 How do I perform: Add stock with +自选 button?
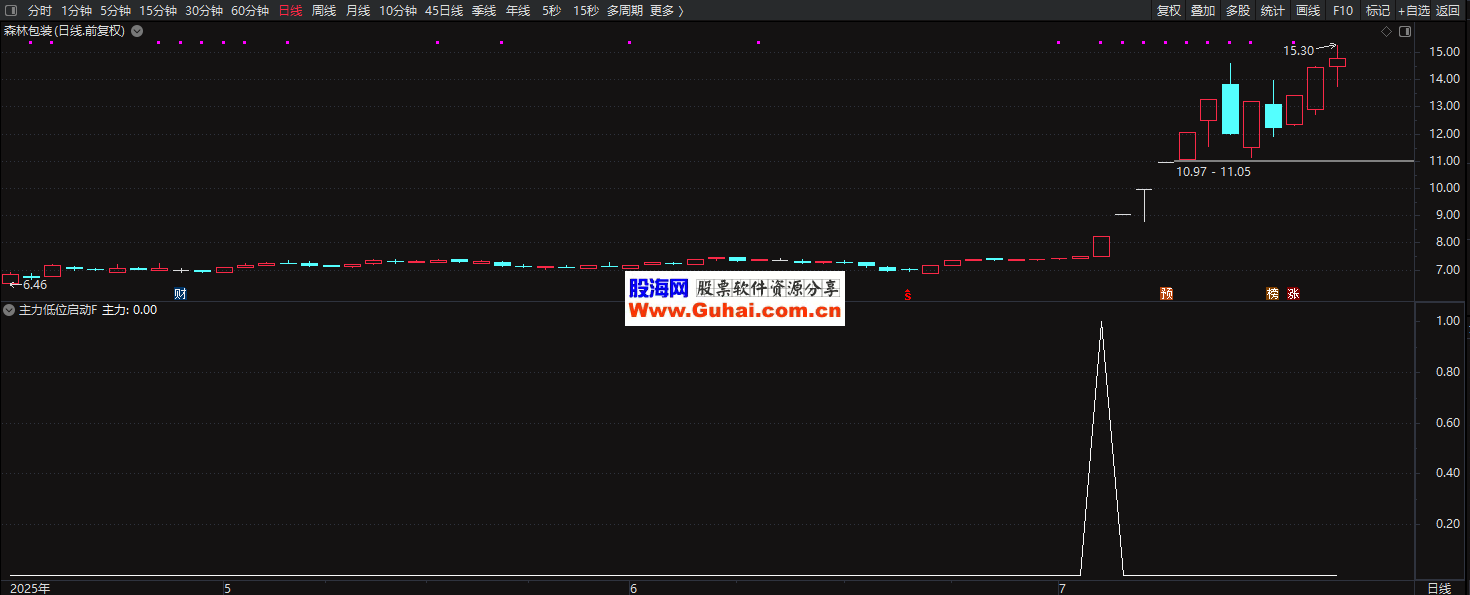coord(1414,10)
